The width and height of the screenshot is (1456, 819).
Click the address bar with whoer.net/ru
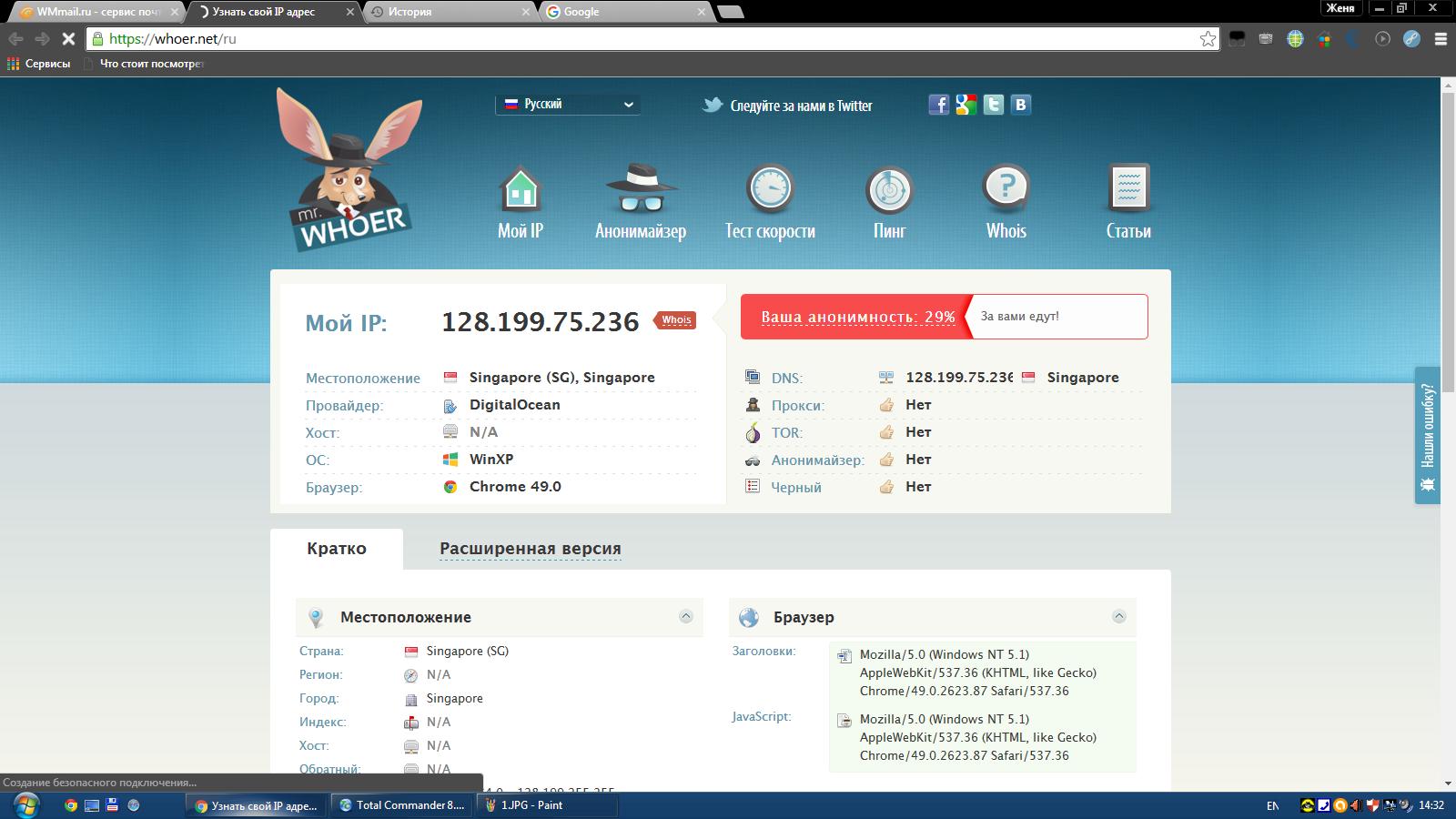click(652, 39)
